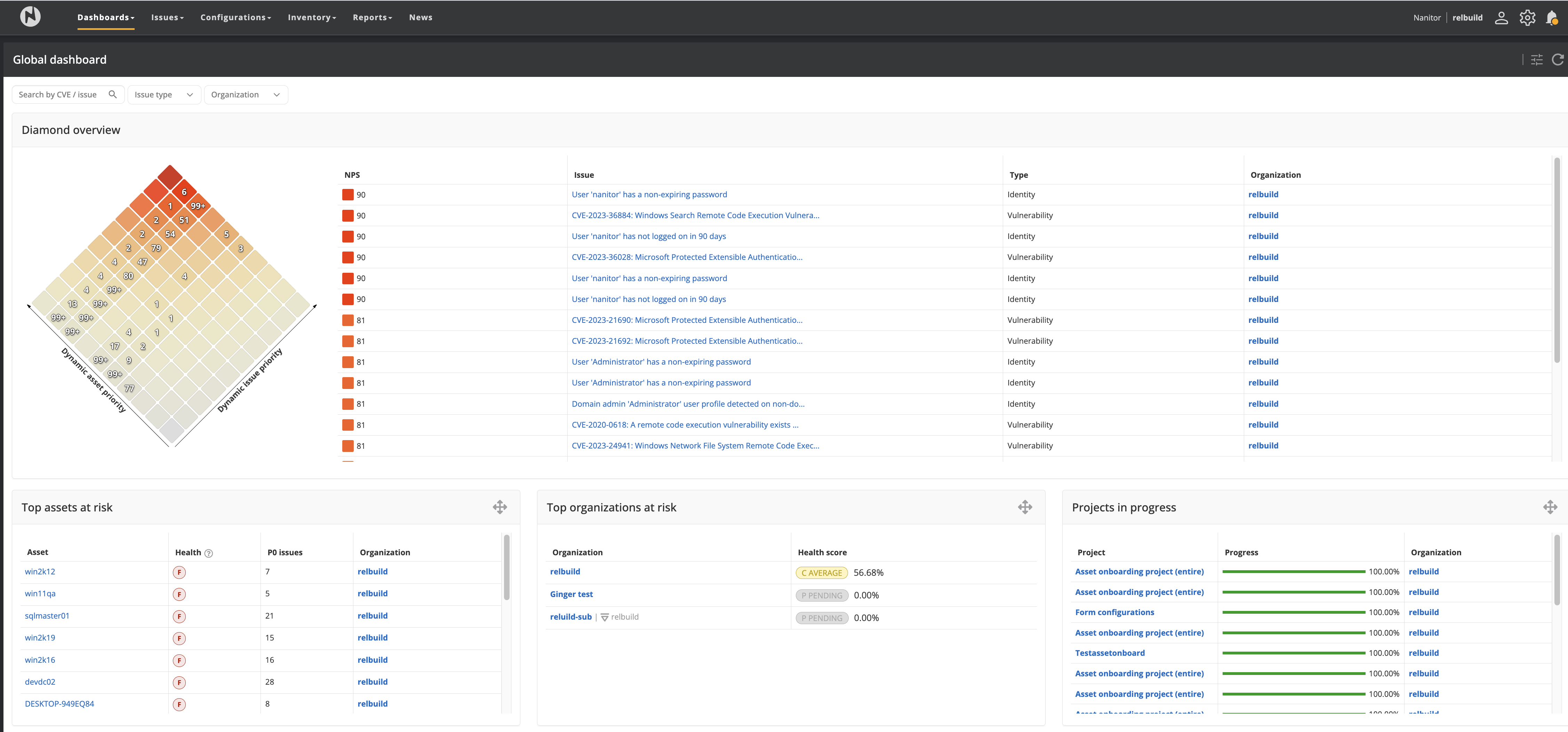Open the CVE-2023-36884 issue link
Screen dimensions: 1568x732
(x=695, y=216)
